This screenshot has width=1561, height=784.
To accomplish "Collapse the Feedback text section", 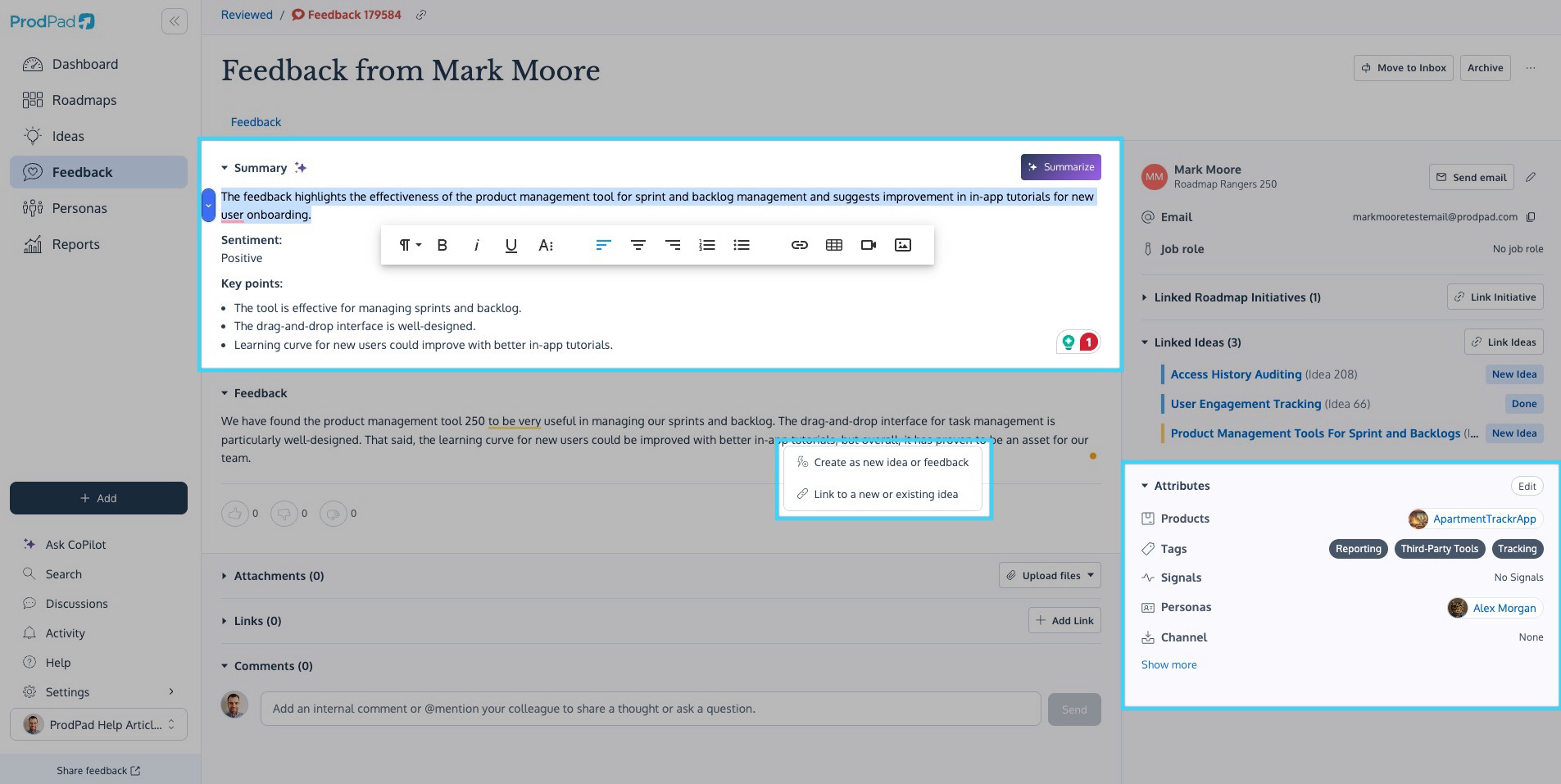I will point(225,393).
